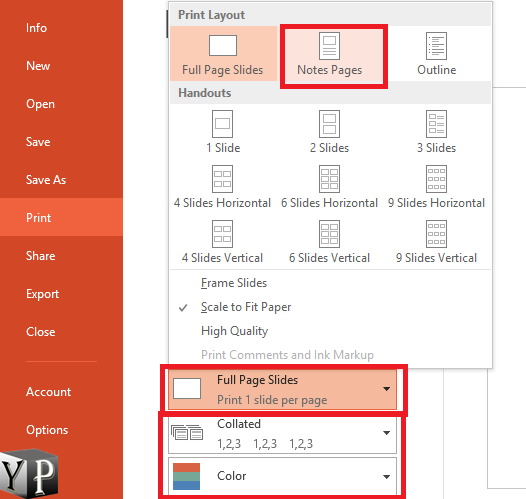Expand the Full Page Slides dropdown arrow
526x499 pixels.
coord(386,389)
